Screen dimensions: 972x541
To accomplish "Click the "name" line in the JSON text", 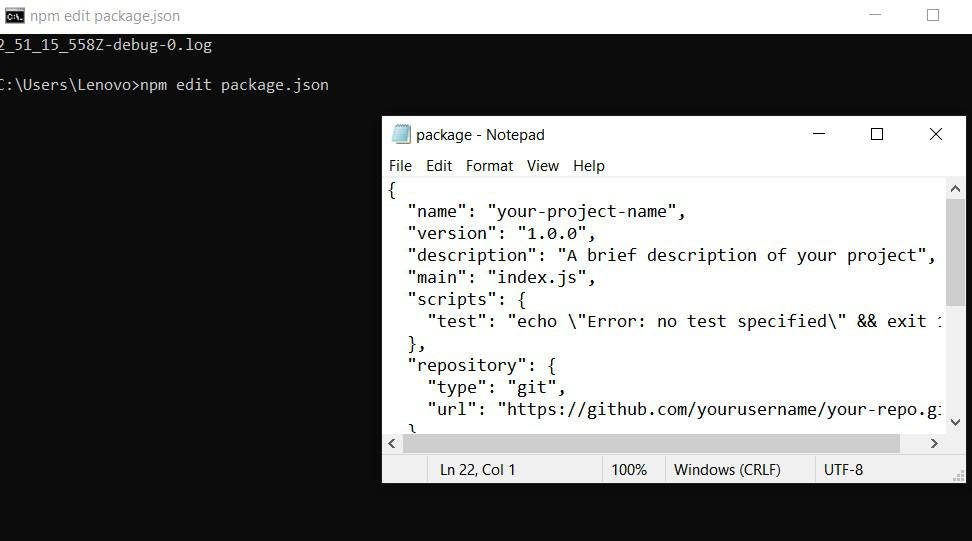I will (546, 211).
